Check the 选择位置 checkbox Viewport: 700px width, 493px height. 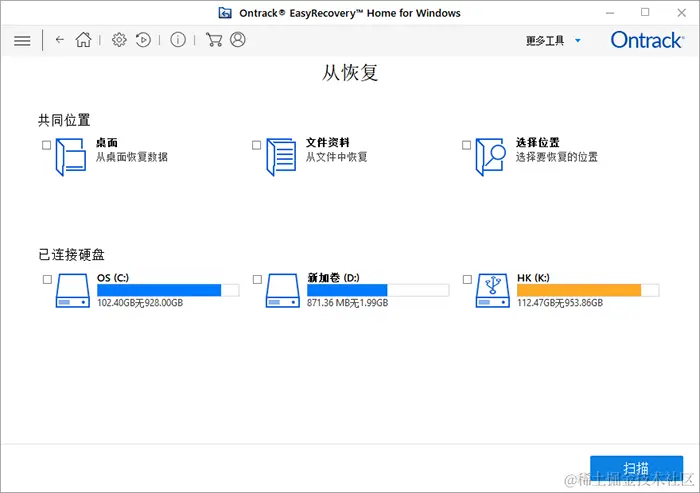pos(467,145)
